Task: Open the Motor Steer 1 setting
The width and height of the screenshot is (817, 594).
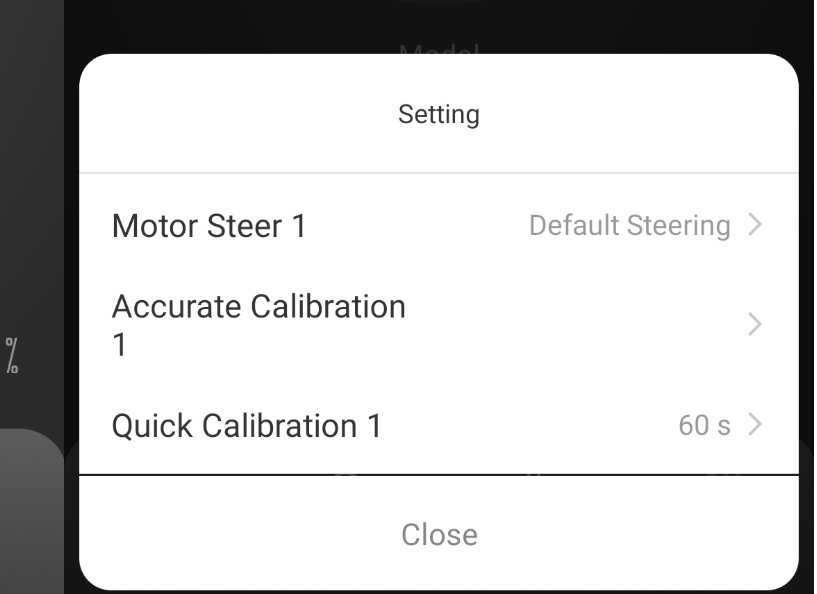Action: 439,226
